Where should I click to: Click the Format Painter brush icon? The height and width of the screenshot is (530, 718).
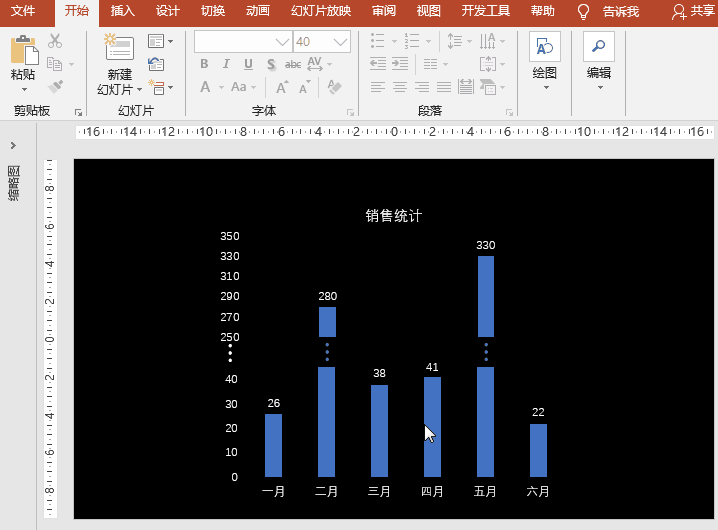[x=55, y=86]
